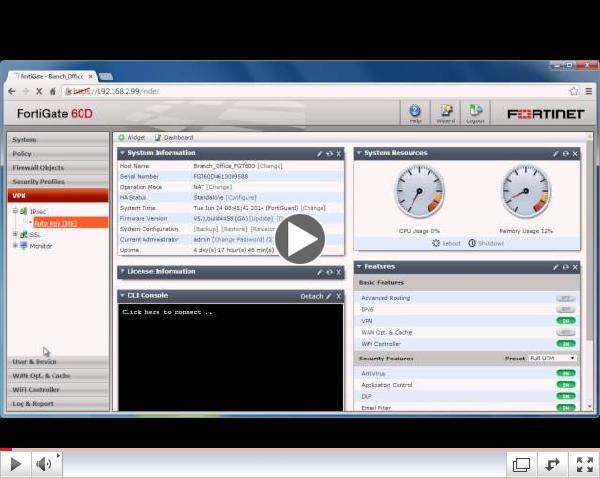Image resolution: width=600 pixels, height=478 pixels.
Task: Open Preset Full UTM dropdown
Action: pos(552,358)
